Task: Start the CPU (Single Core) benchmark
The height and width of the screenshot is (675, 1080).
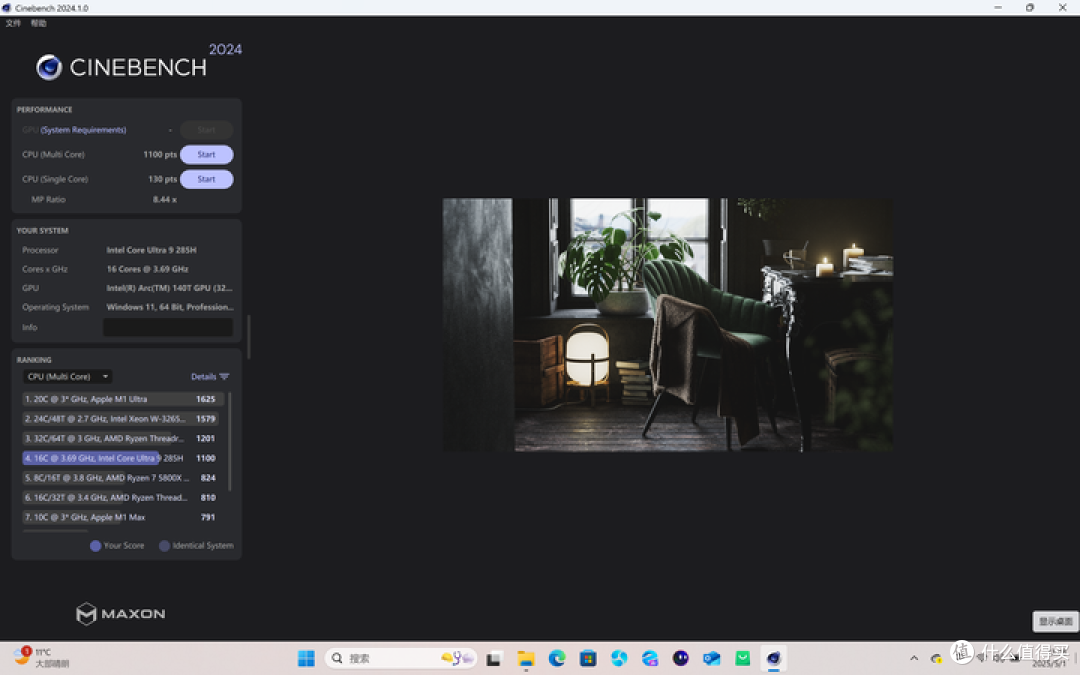Action: click(x=207, y=179)
